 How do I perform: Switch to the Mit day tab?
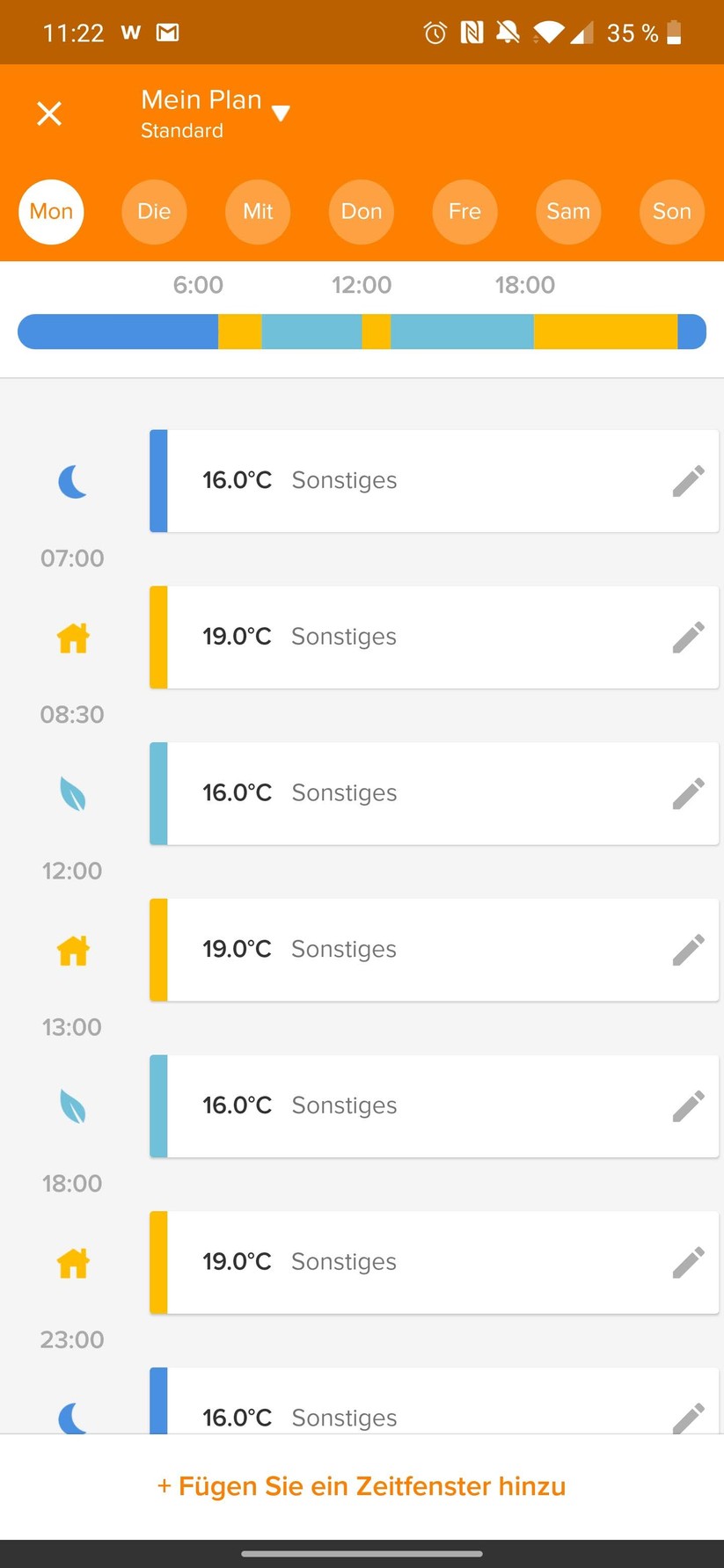[258, 212]
